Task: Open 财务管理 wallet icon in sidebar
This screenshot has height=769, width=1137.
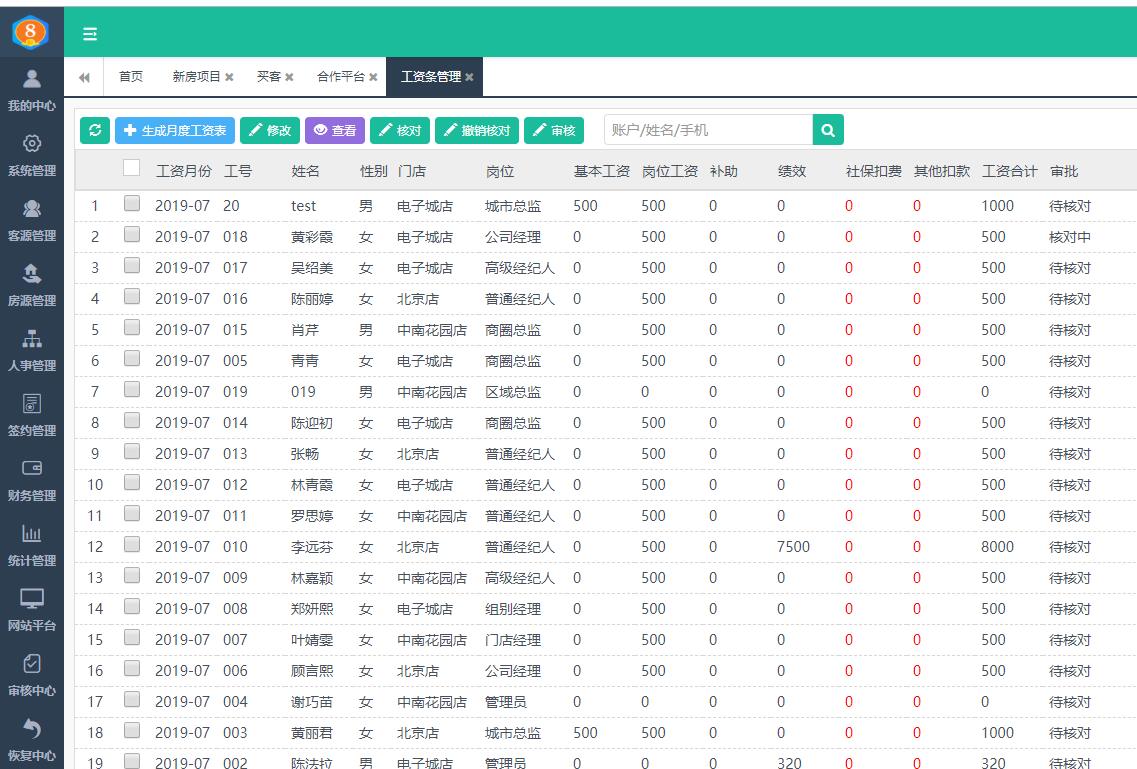Action: [x=32, y=468]
